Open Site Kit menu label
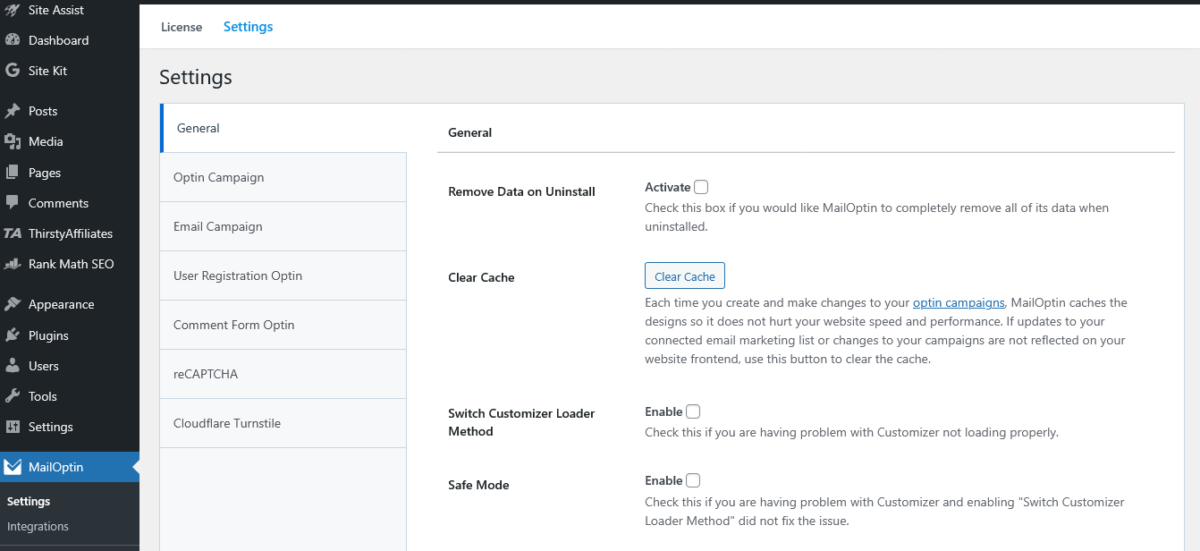 pyautogui.click(x=48, y=71)
